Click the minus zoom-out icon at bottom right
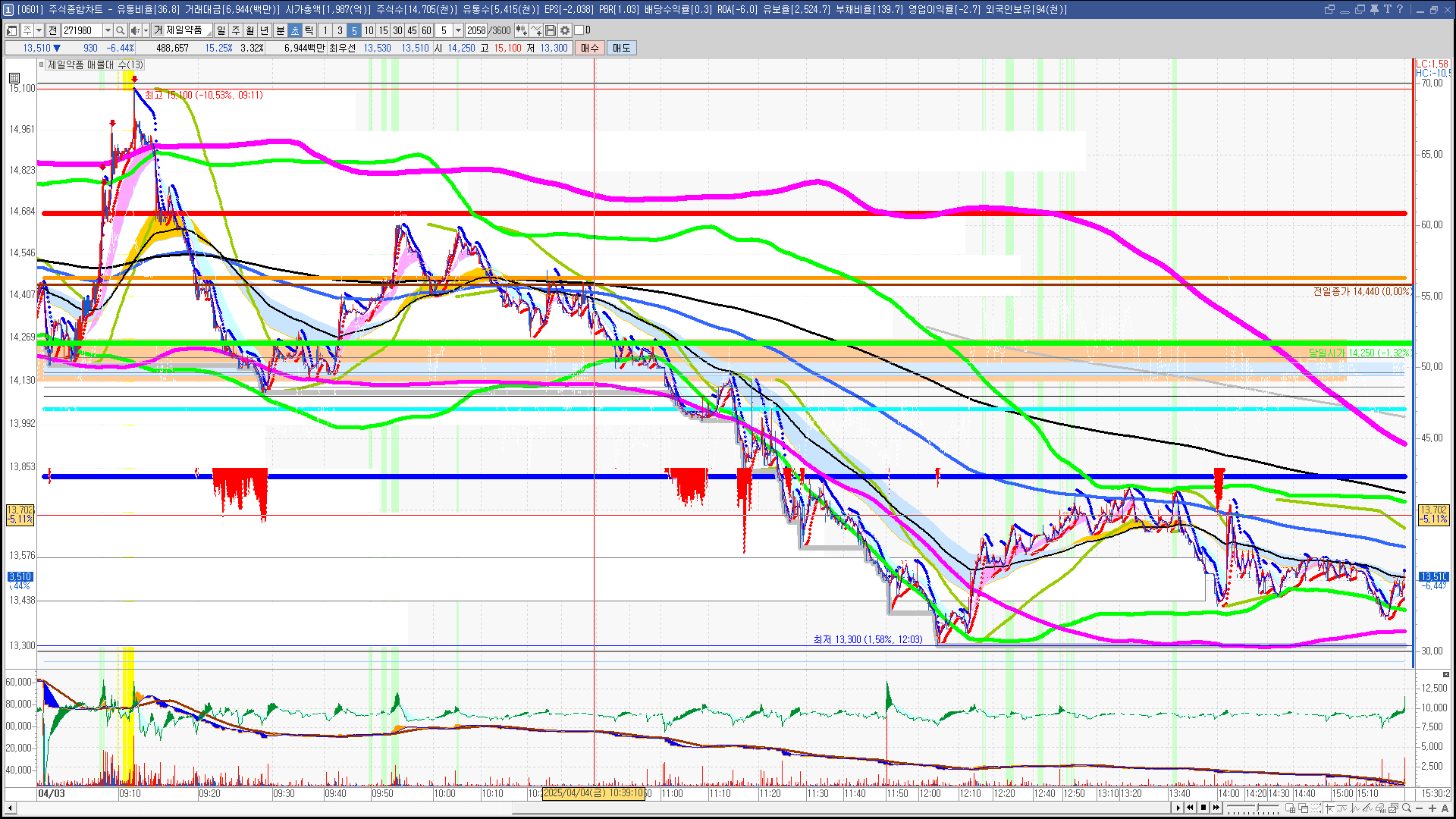Screen dimensions: 1456x819 pyautogui.click(x=1419, y=808)
